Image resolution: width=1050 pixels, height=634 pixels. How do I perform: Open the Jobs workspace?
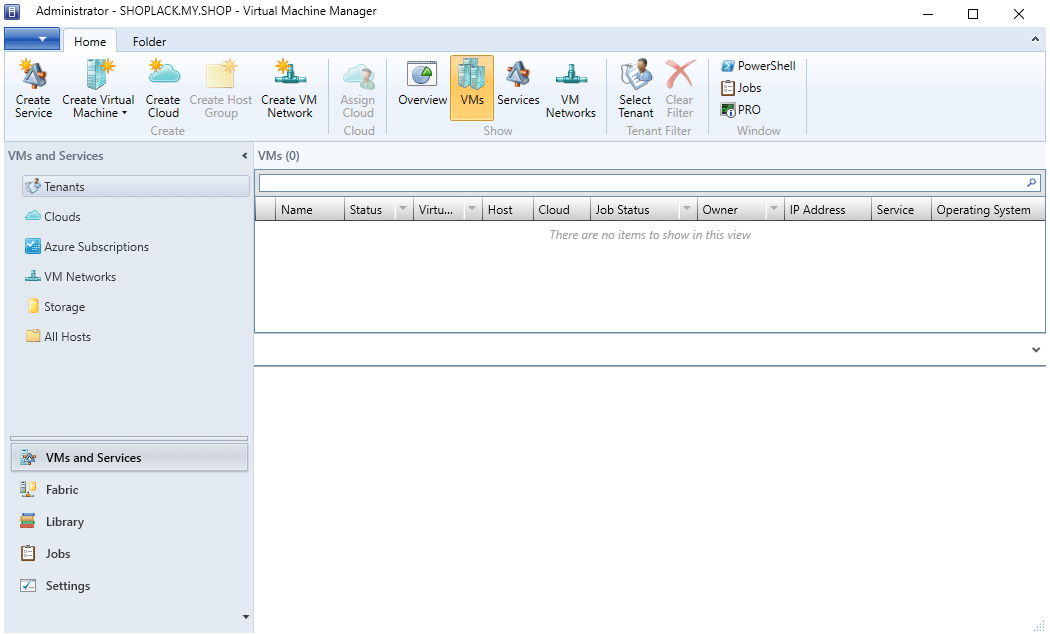[x=129, y=554]
